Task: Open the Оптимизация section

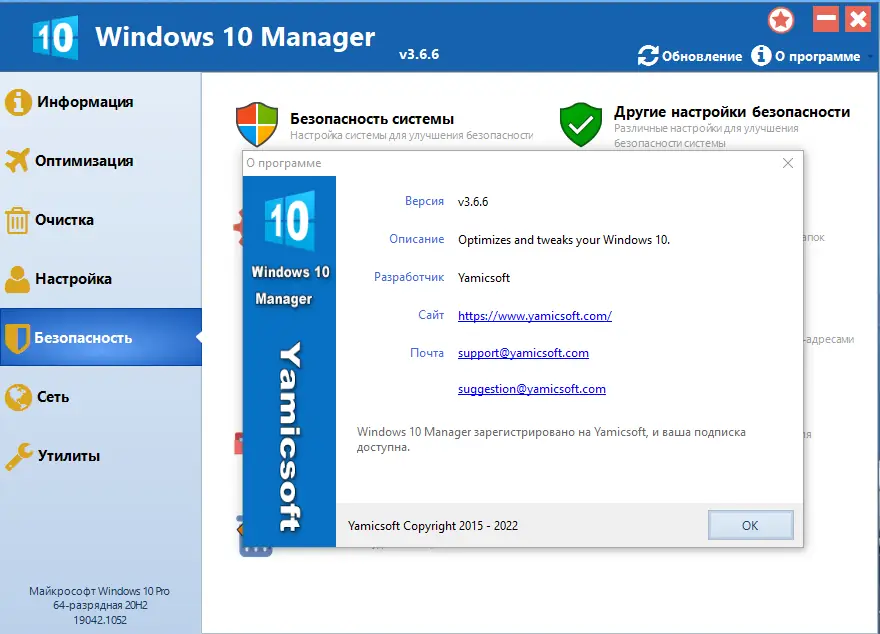Action: pyautogui.click(x=101, y=161)
